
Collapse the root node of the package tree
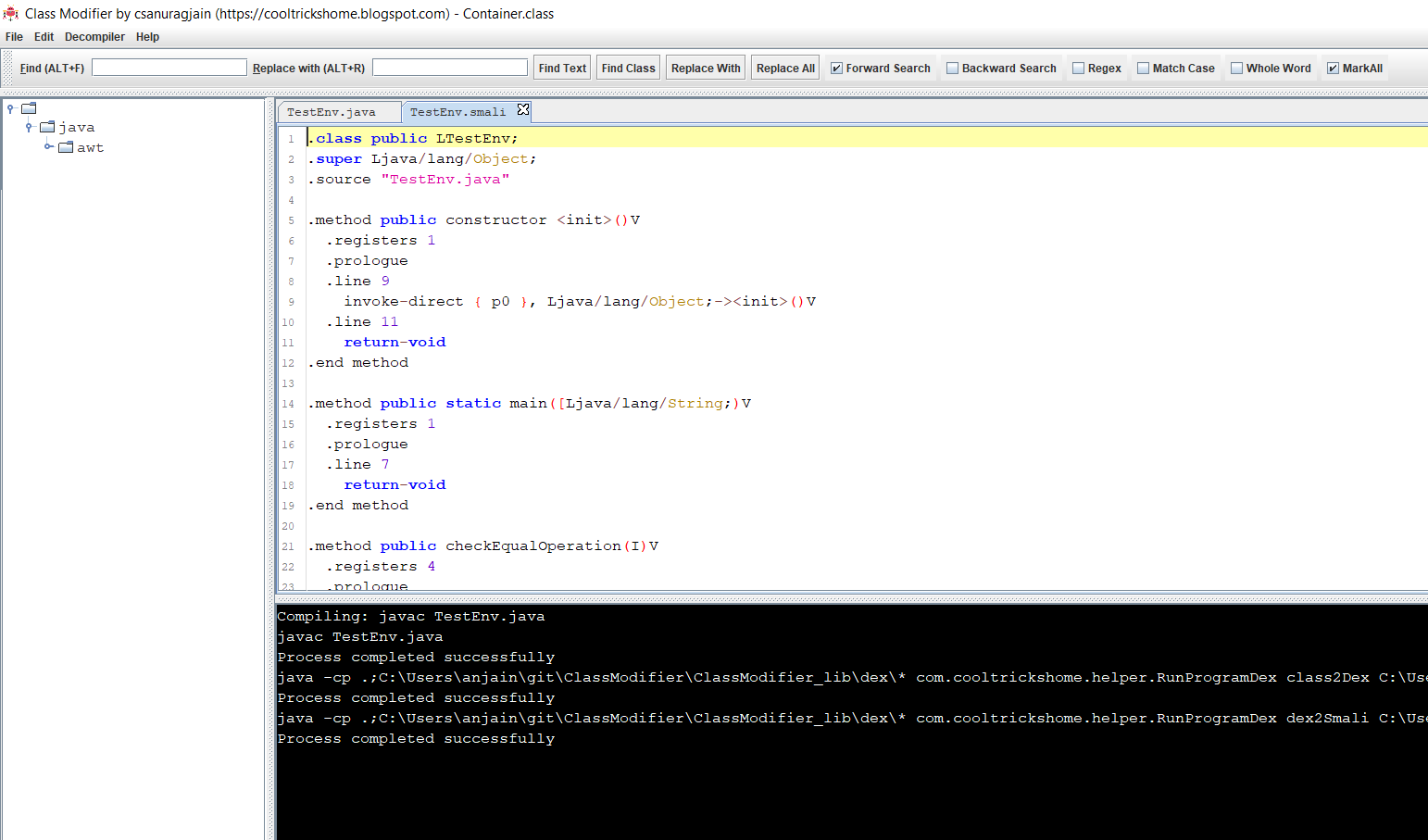click(11, 107)
